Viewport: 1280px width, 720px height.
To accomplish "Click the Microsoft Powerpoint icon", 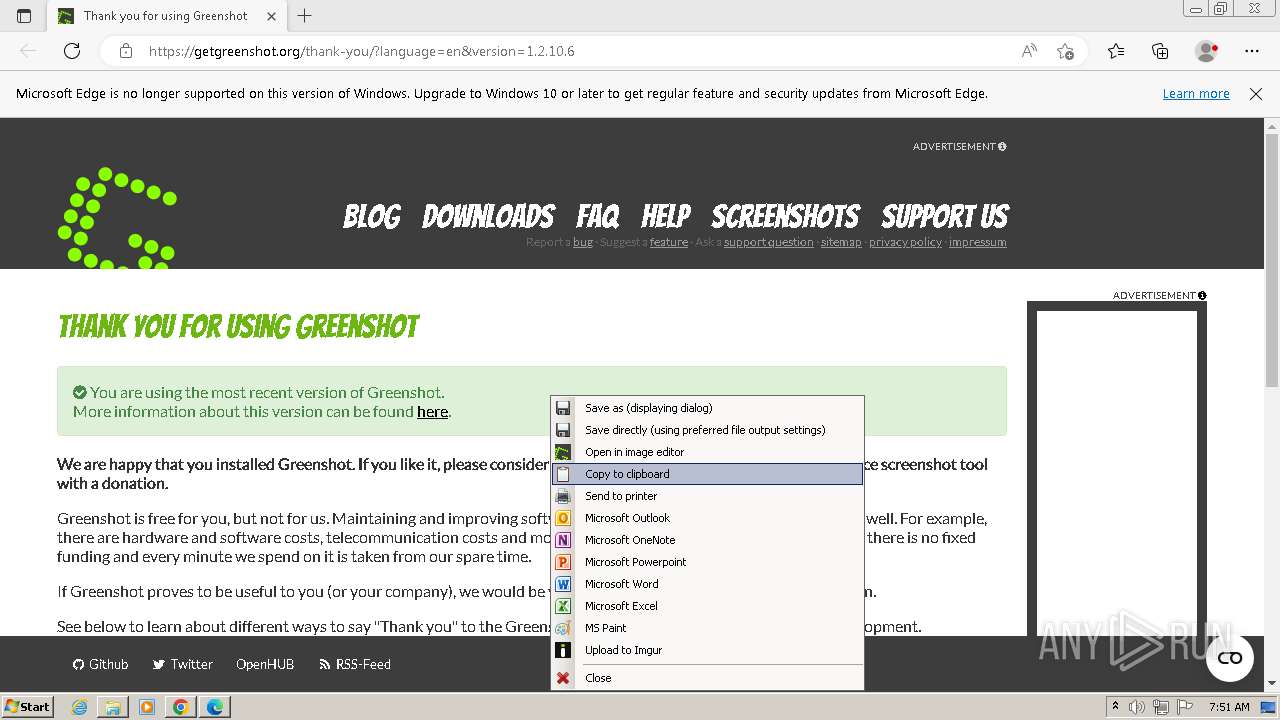I will coord(563,562).
